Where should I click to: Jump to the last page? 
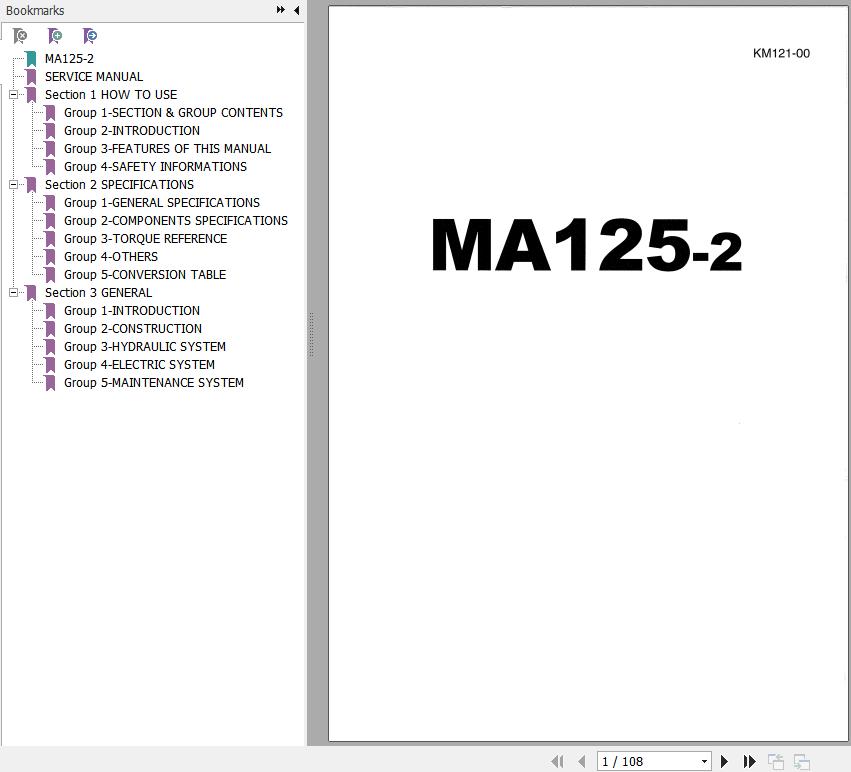coord(750,761)
